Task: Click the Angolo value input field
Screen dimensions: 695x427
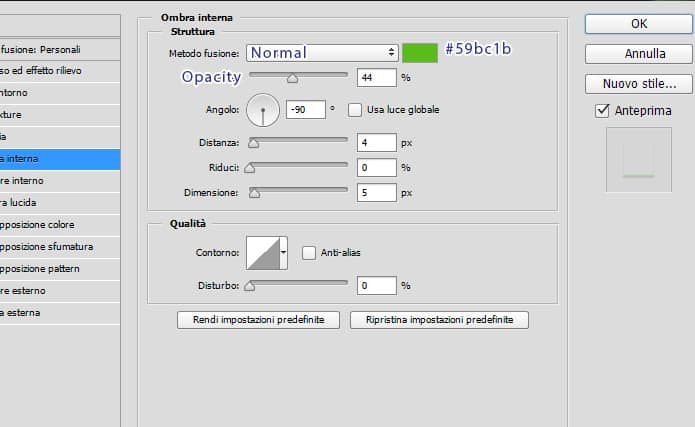Action: [305, 109]
